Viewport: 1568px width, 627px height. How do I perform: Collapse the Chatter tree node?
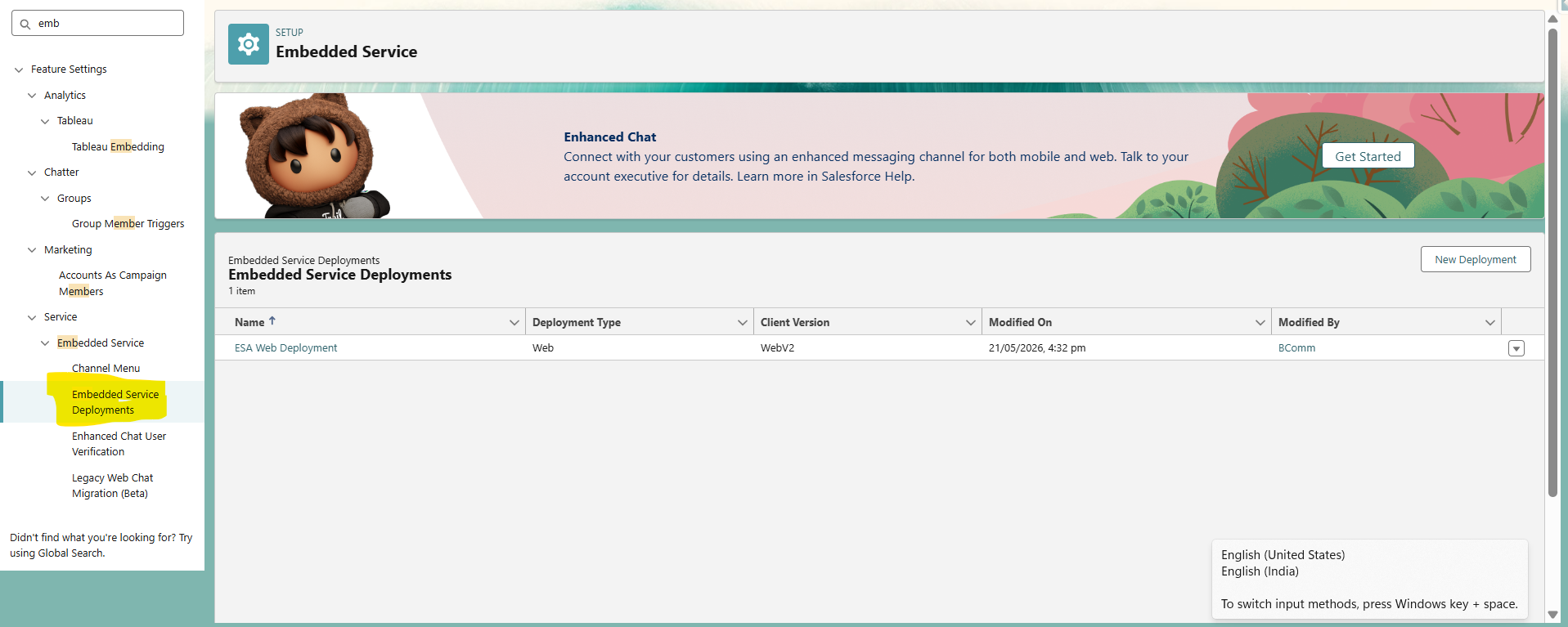32,172
